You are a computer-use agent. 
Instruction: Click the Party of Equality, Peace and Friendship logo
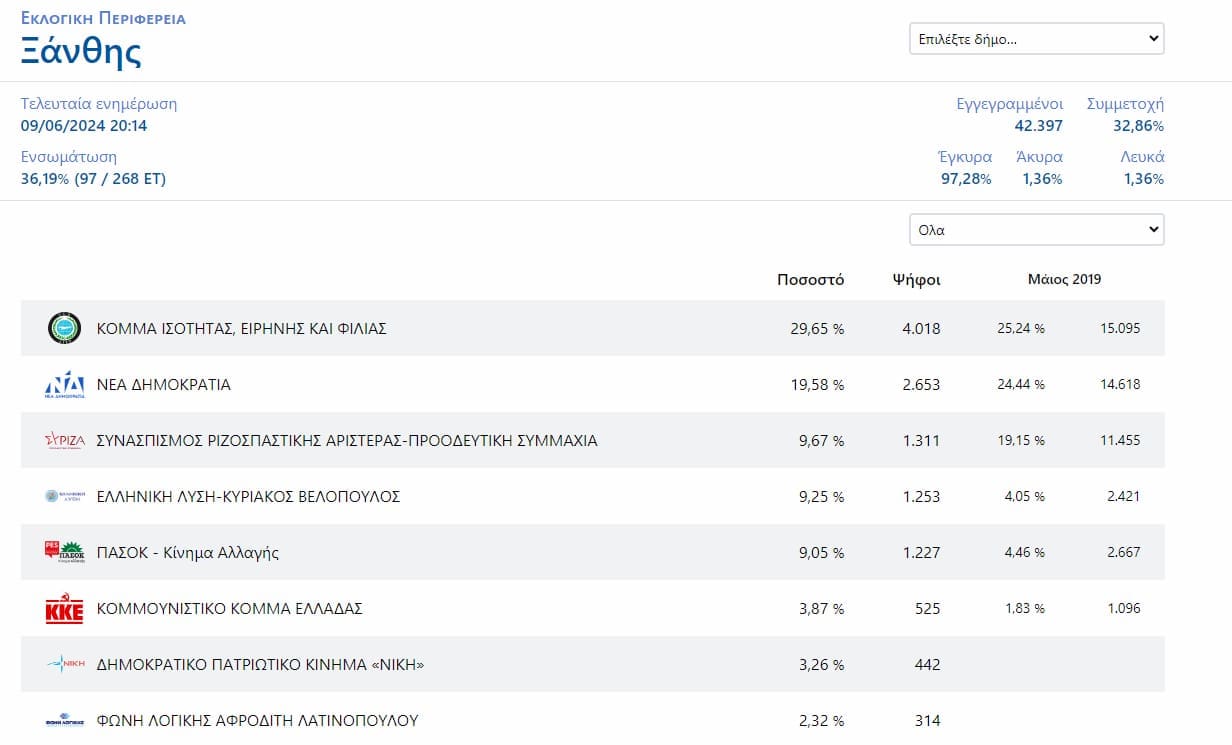coord(65,328)
